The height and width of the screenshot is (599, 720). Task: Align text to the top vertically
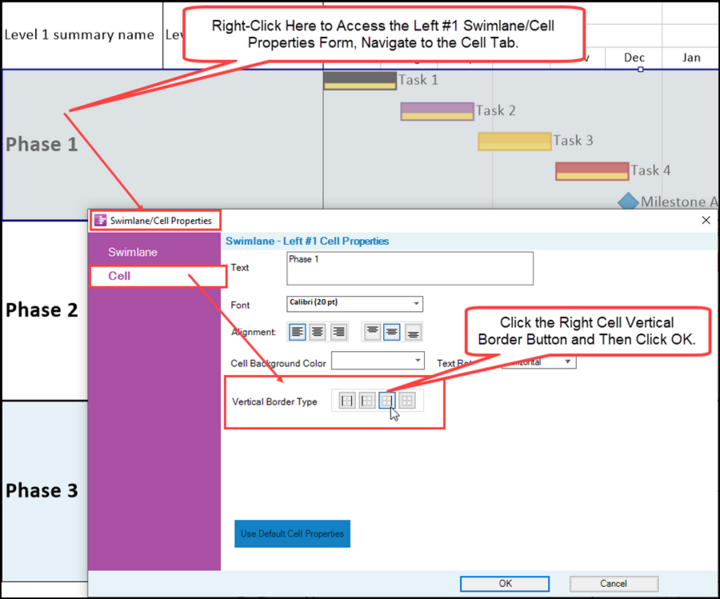[372, 332]
